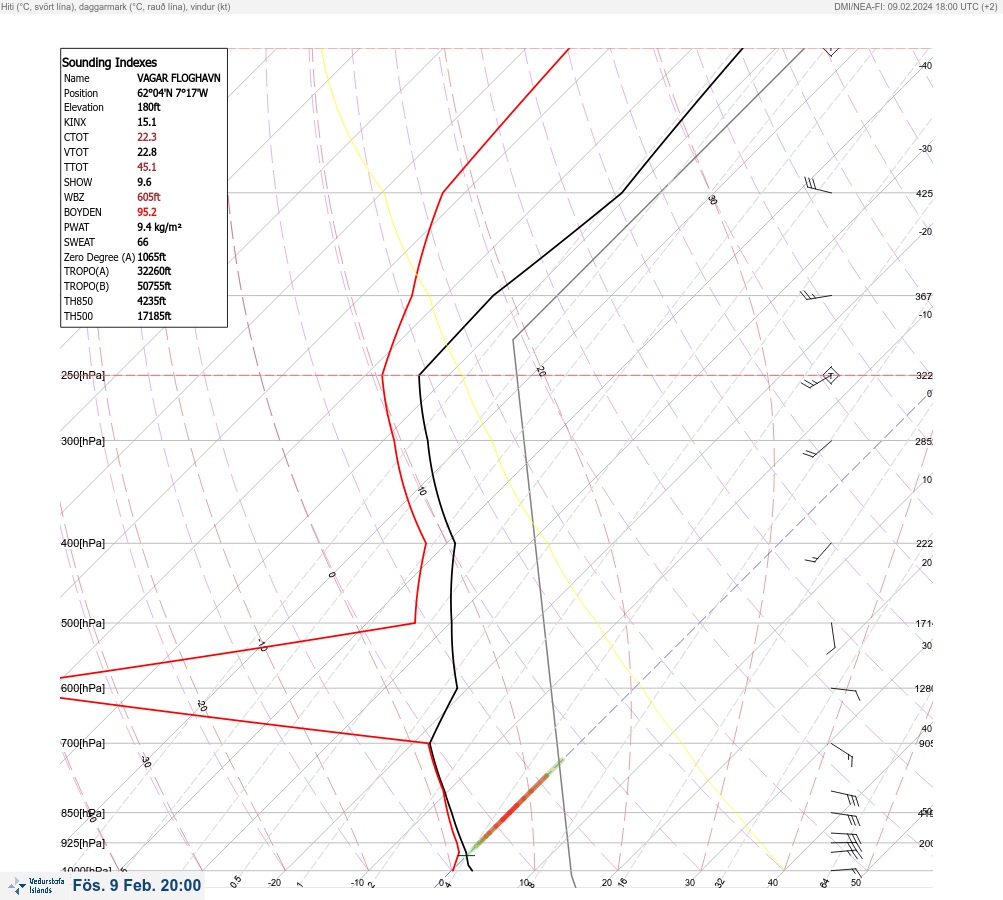Click the TH500 value 17185ft

[x=154, y=316]
